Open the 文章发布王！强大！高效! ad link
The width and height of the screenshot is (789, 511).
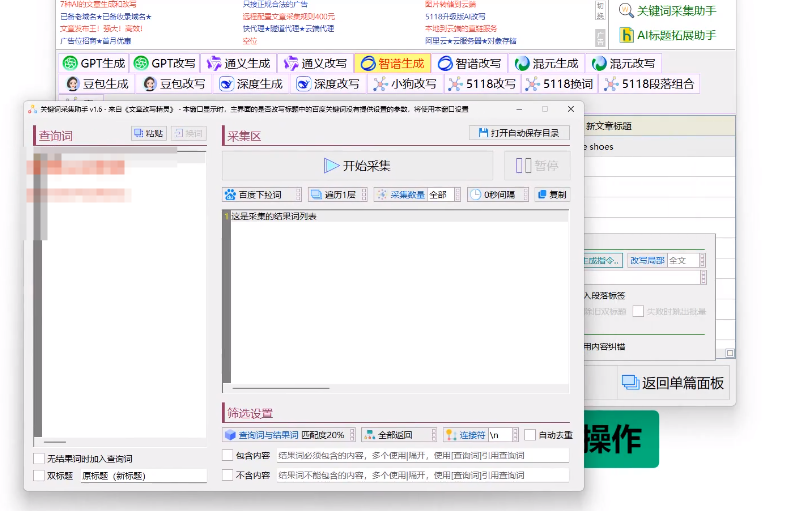pyautogui.click(x=101, y=29)
